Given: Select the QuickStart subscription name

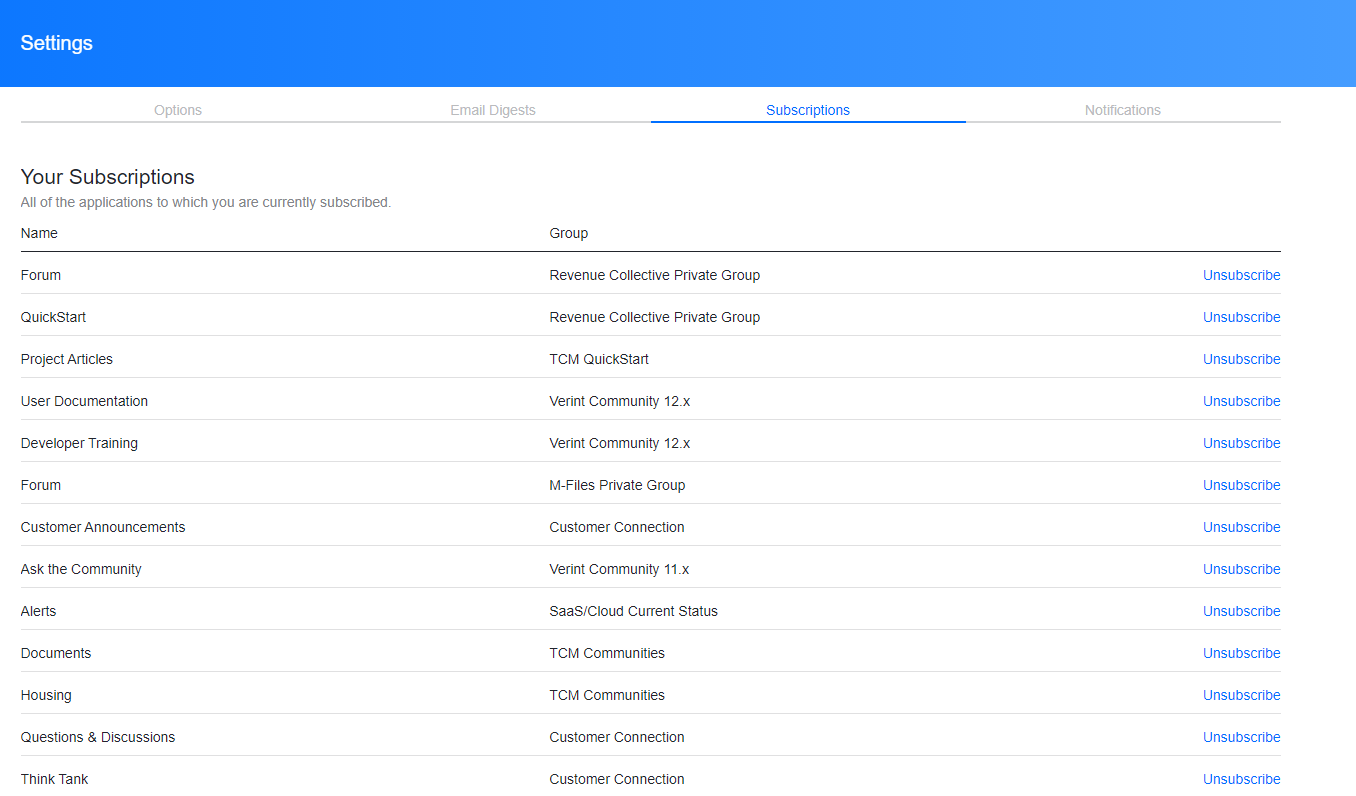Looking at the screenshot, I should click(x=53, y=317).
